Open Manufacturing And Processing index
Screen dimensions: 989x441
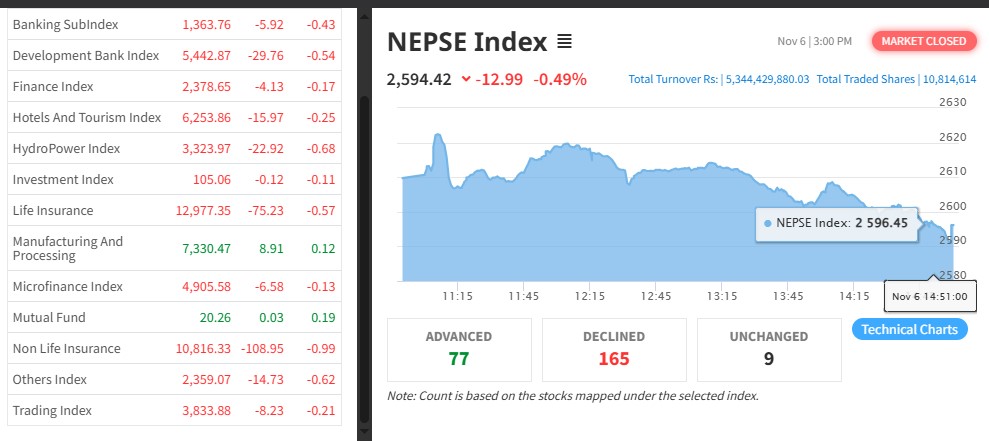coord(68,248)
